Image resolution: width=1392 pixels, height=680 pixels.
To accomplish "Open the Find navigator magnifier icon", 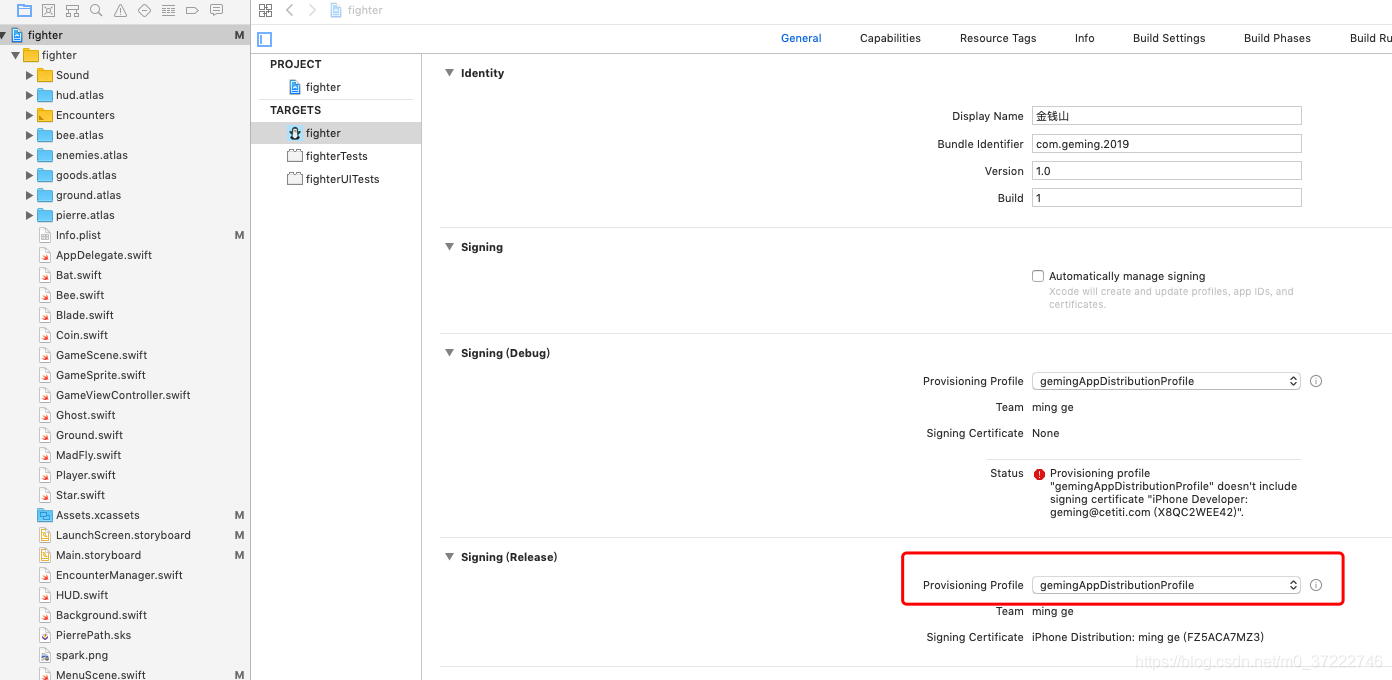I will click(x=96, y=10).
